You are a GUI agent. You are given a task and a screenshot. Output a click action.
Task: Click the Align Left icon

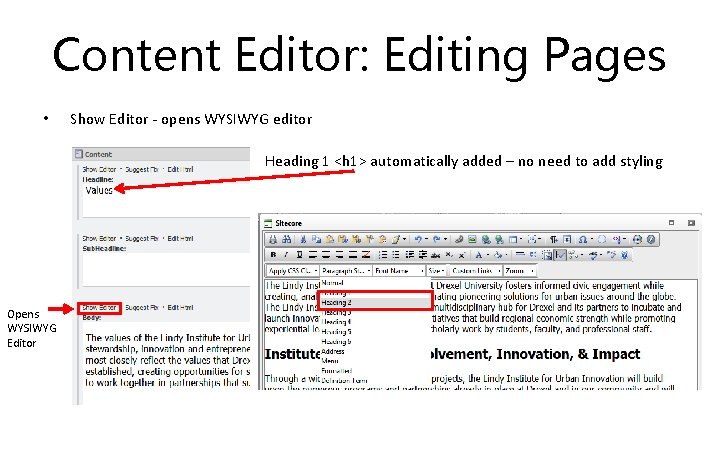(313, 255)
